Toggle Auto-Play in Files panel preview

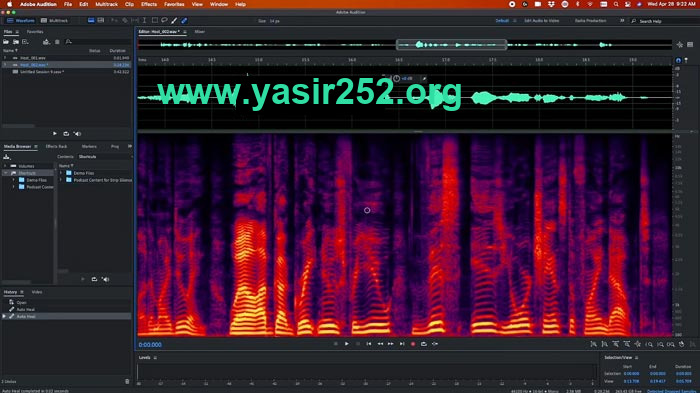point(78,134)
